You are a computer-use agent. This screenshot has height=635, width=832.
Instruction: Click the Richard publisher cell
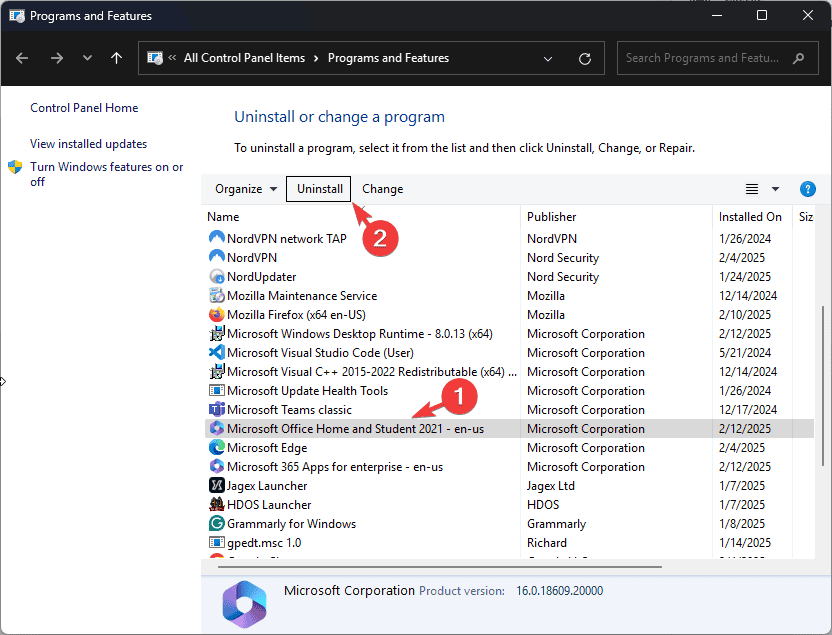point(547,543)
